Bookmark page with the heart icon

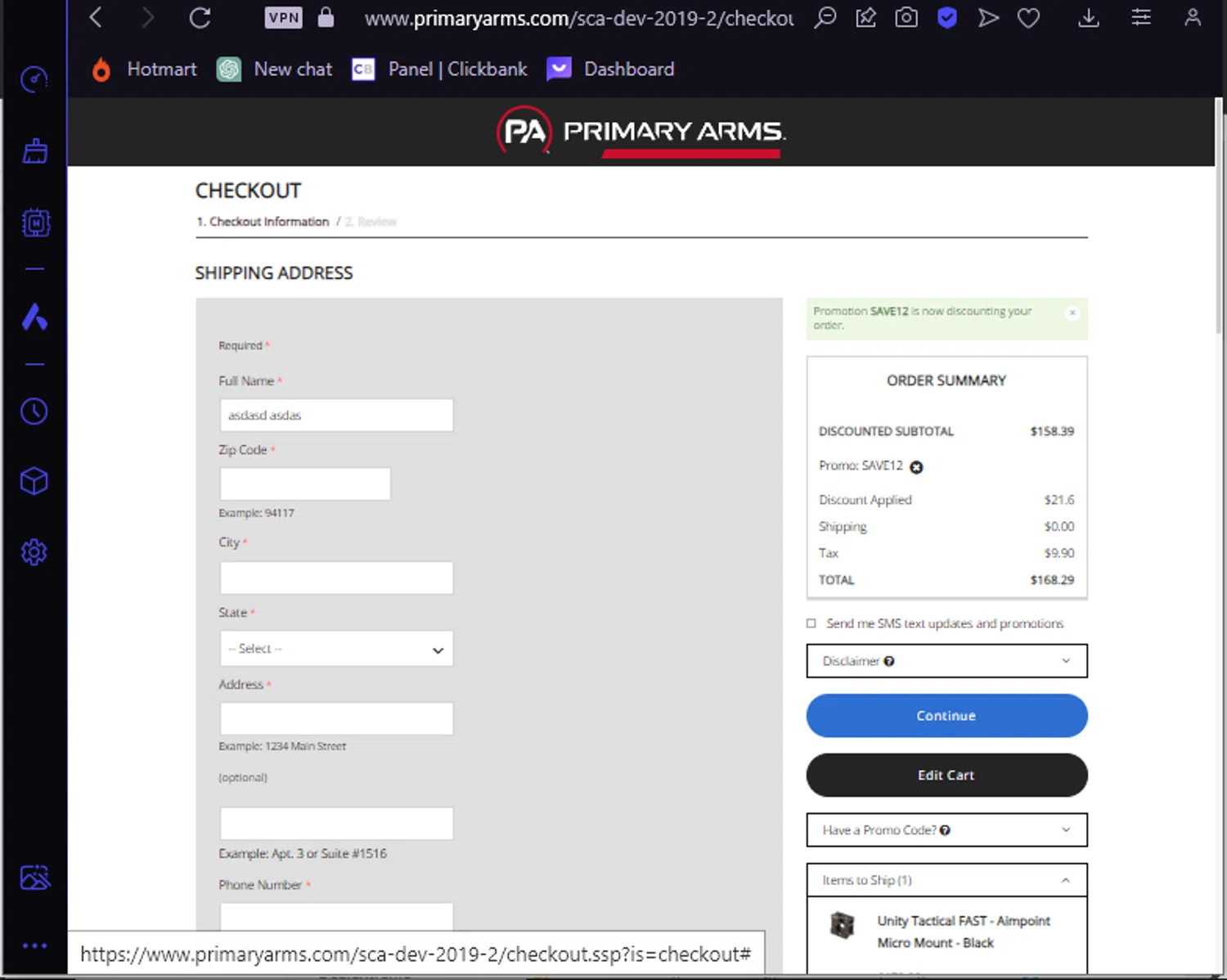1029,17
